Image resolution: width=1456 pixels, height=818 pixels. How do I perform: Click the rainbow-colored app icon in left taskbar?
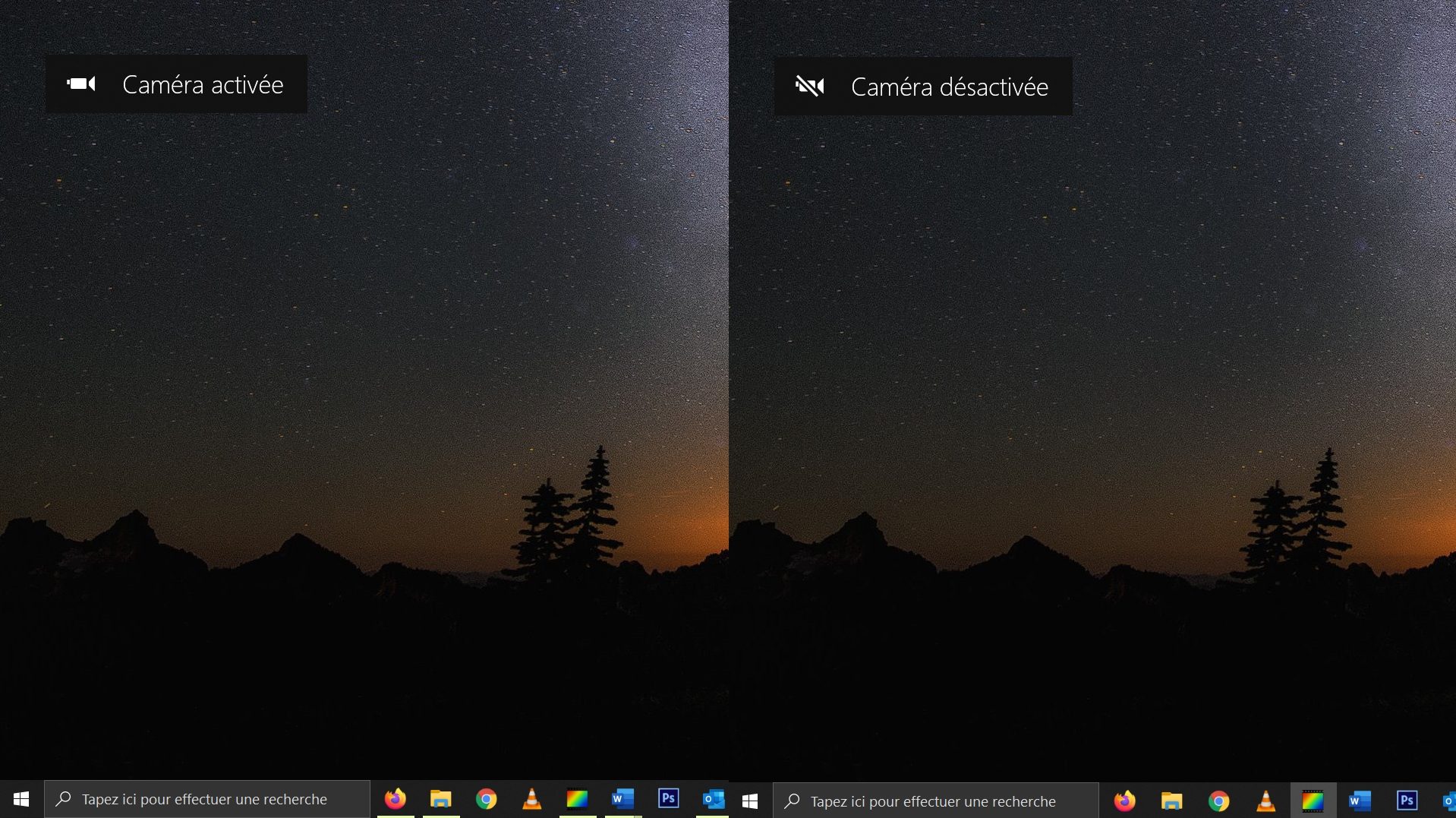point(577,799)
